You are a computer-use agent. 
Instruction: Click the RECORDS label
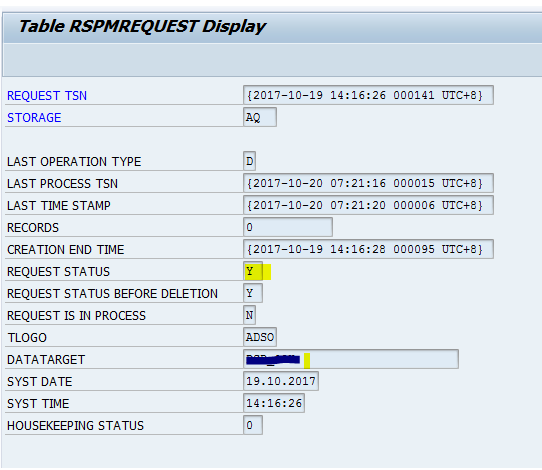pos(33,228)
